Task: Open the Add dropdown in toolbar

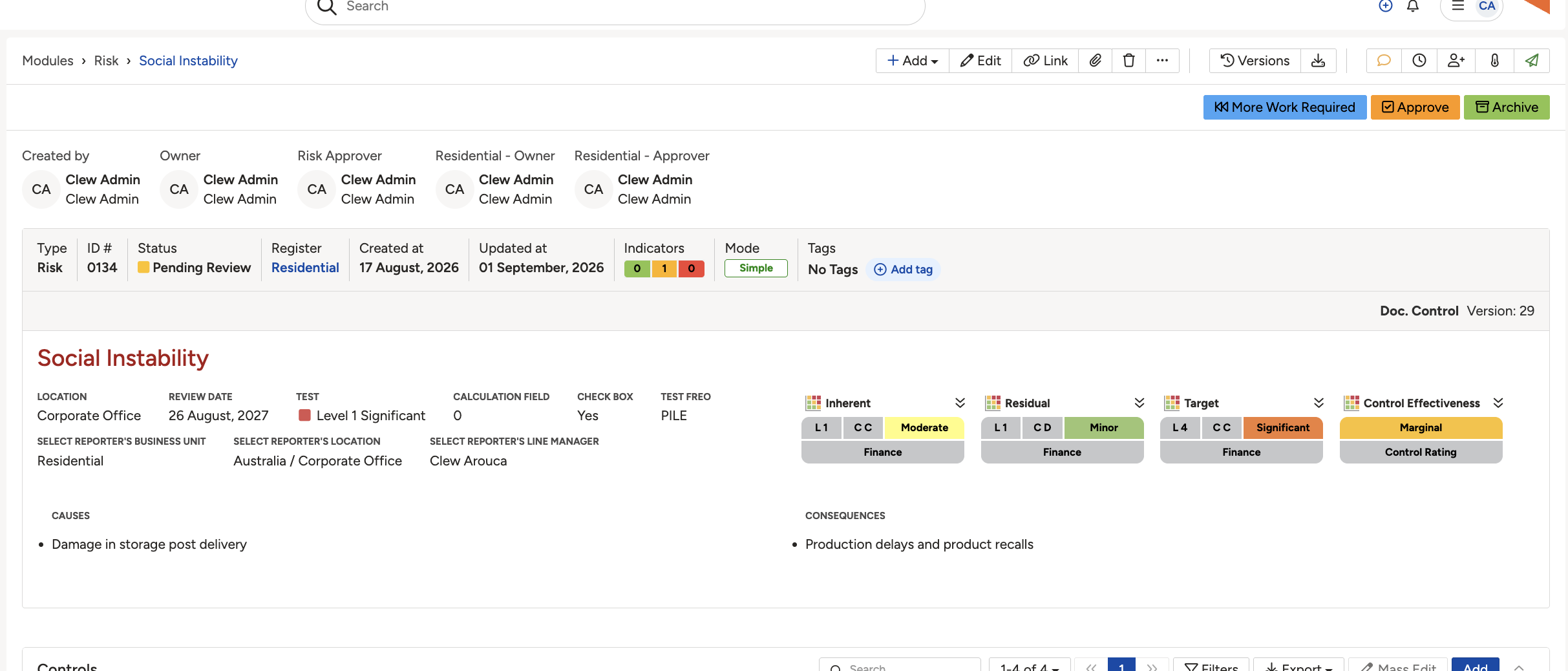Action: coord(913,61)
